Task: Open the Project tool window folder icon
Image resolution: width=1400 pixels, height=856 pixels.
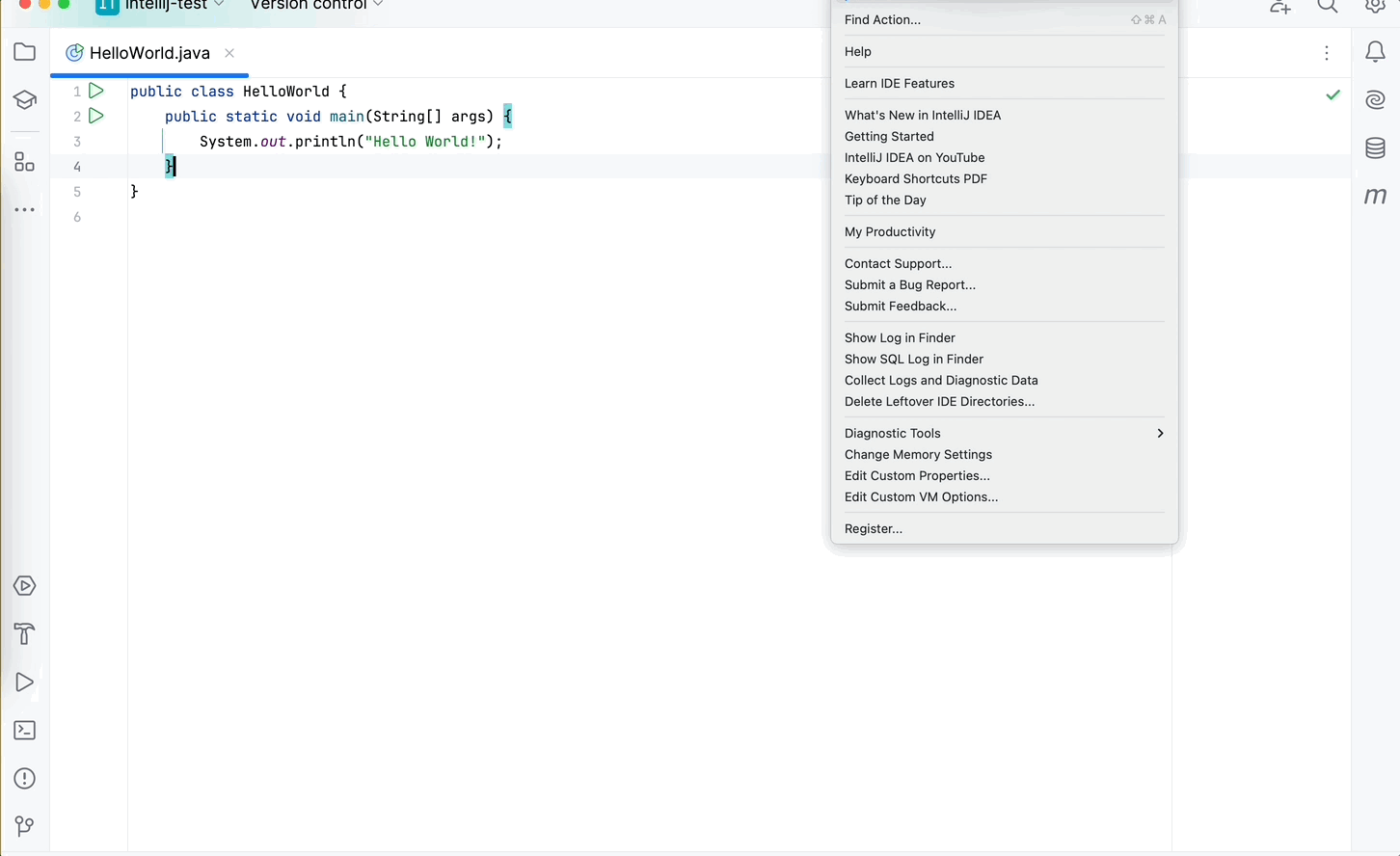Action: pyautogui.click(x=25, y=52)
